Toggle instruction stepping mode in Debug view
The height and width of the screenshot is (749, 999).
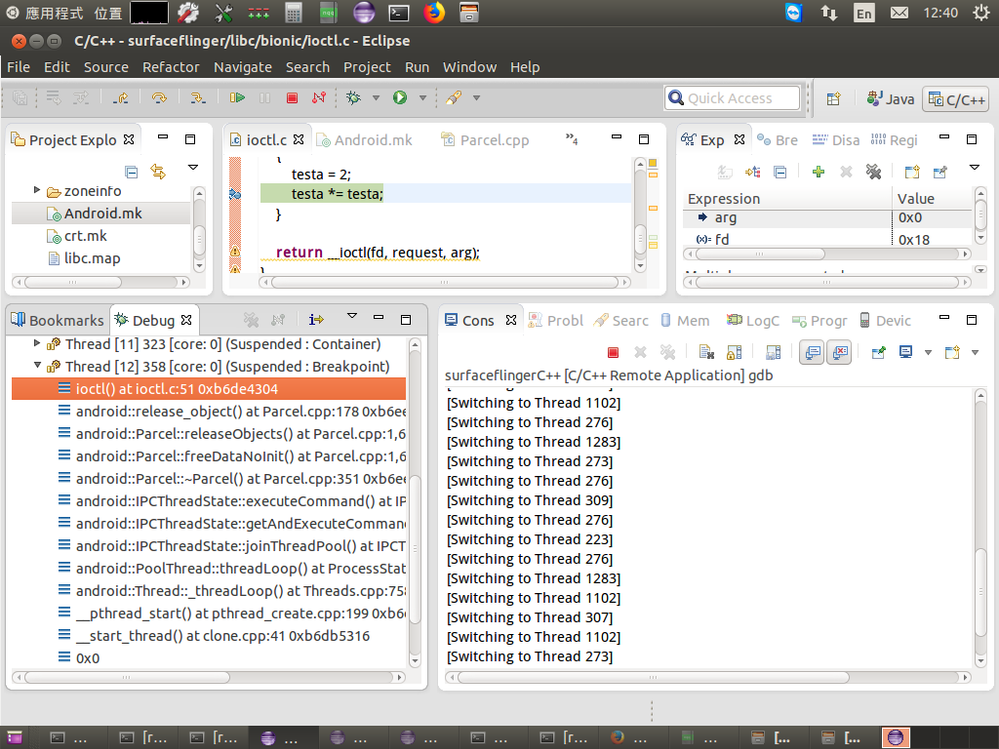(316, 319)
